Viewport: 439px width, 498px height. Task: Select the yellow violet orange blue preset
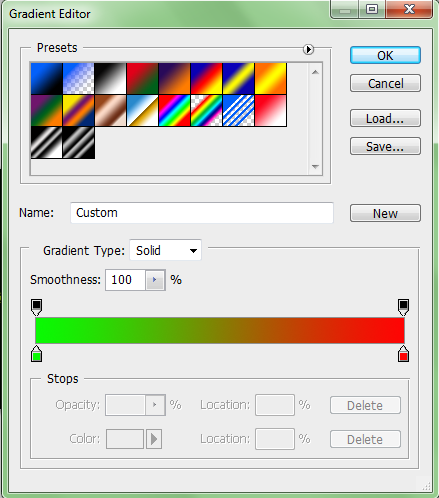[78, 111]
